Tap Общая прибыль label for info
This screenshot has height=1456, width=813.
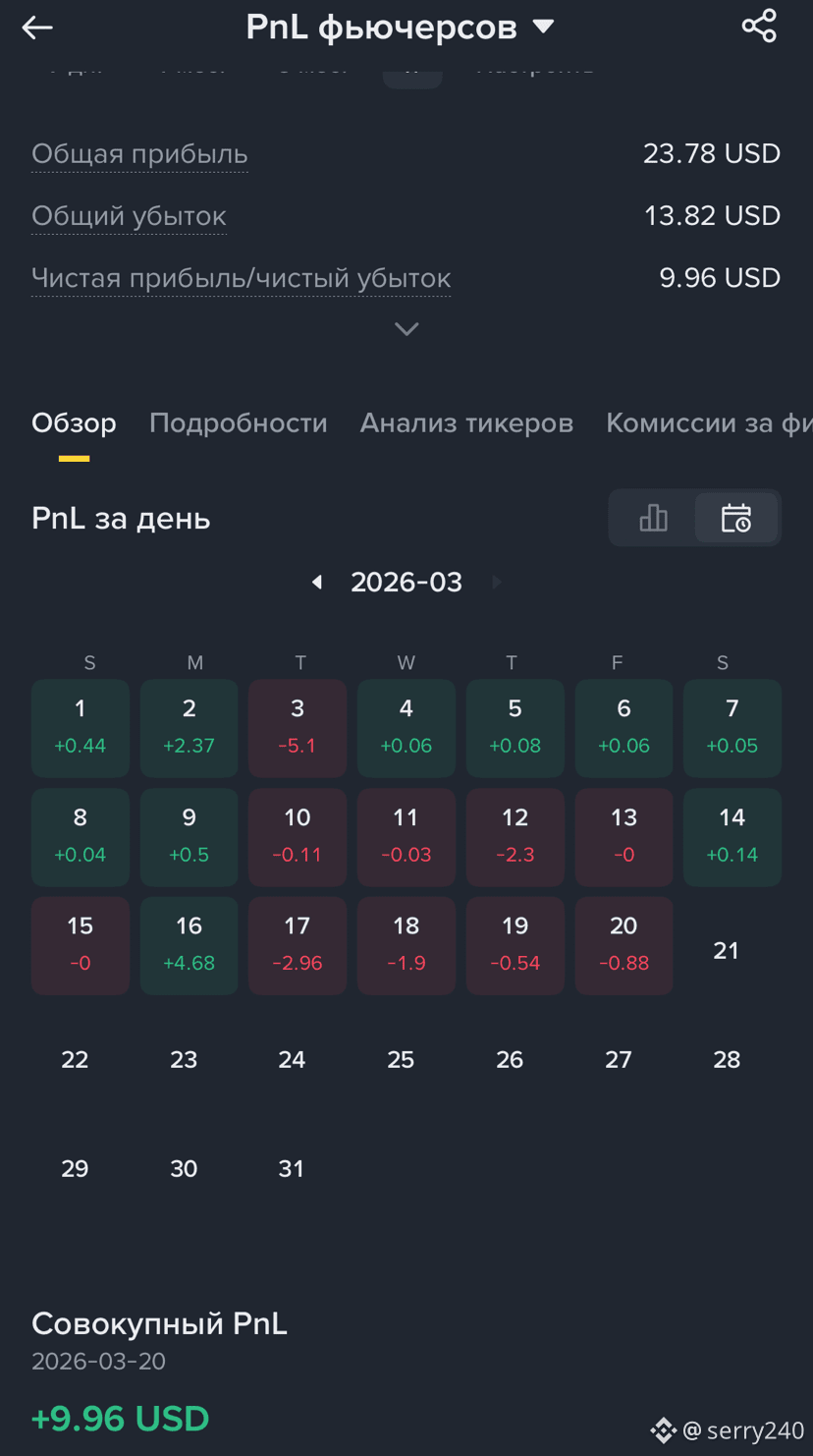tap(139, 154)
